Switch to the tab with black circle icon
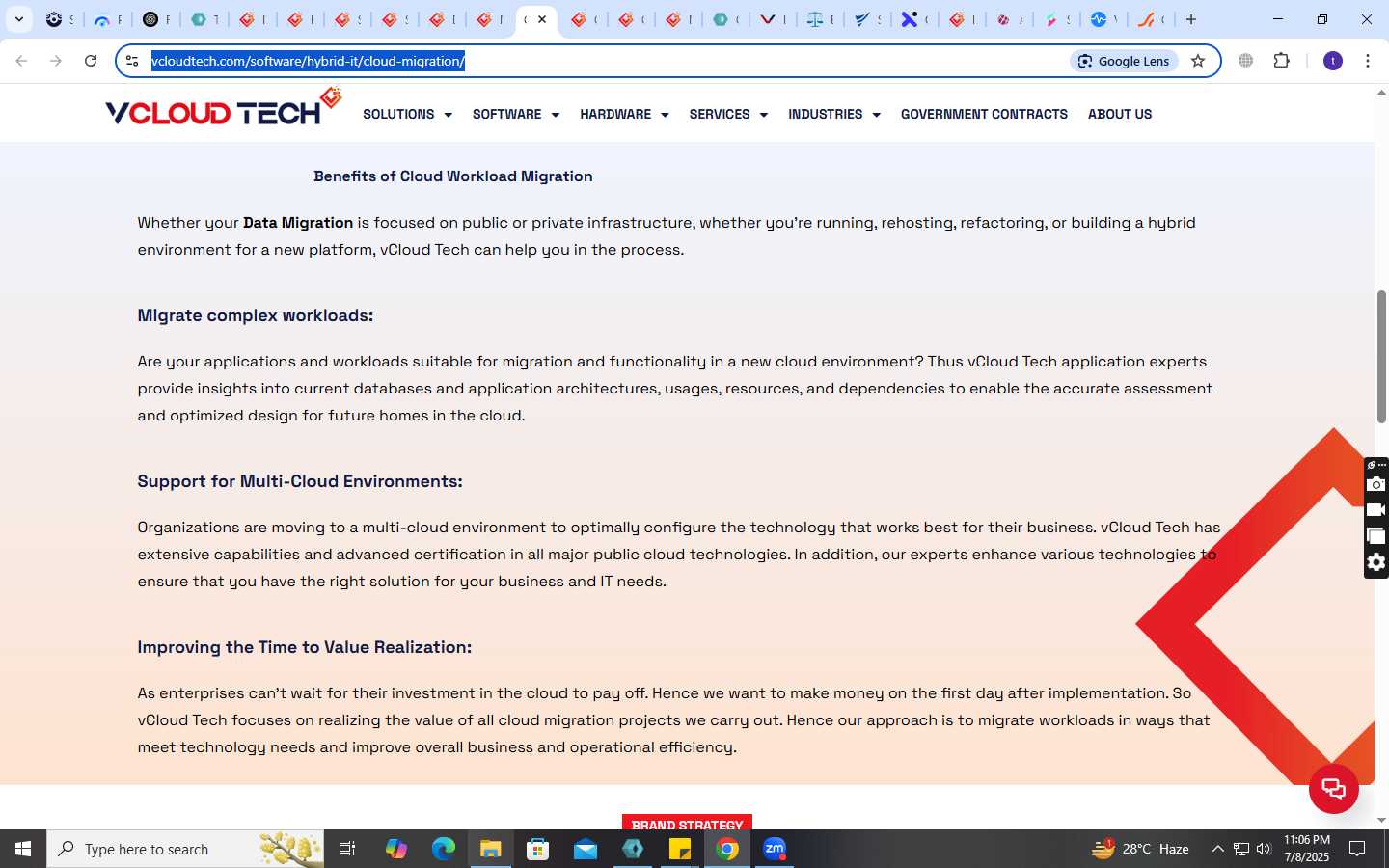This screenshot has height=868, width=1389. point(154,19)
